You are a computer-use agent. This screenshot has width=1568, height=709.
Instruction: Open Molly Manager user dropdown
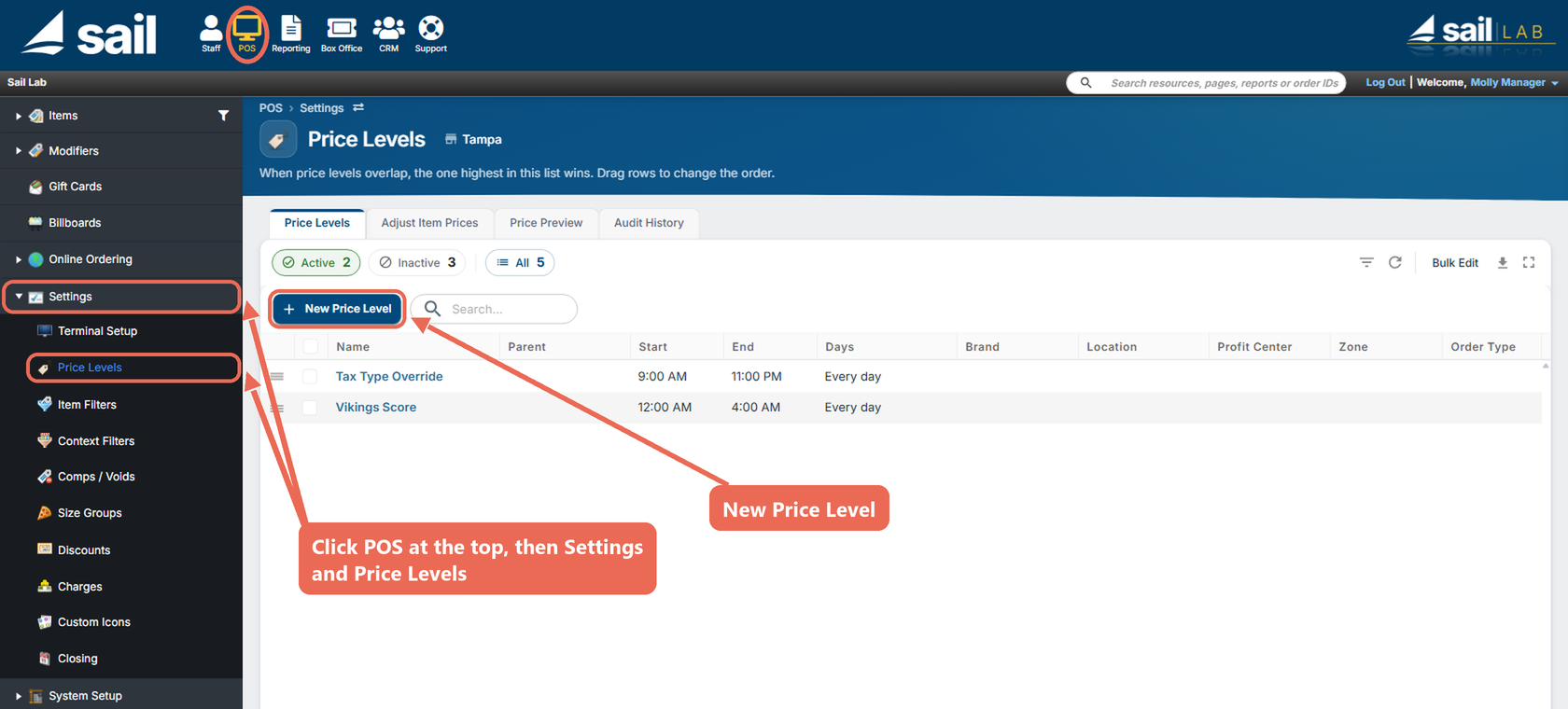point(1514,83)
